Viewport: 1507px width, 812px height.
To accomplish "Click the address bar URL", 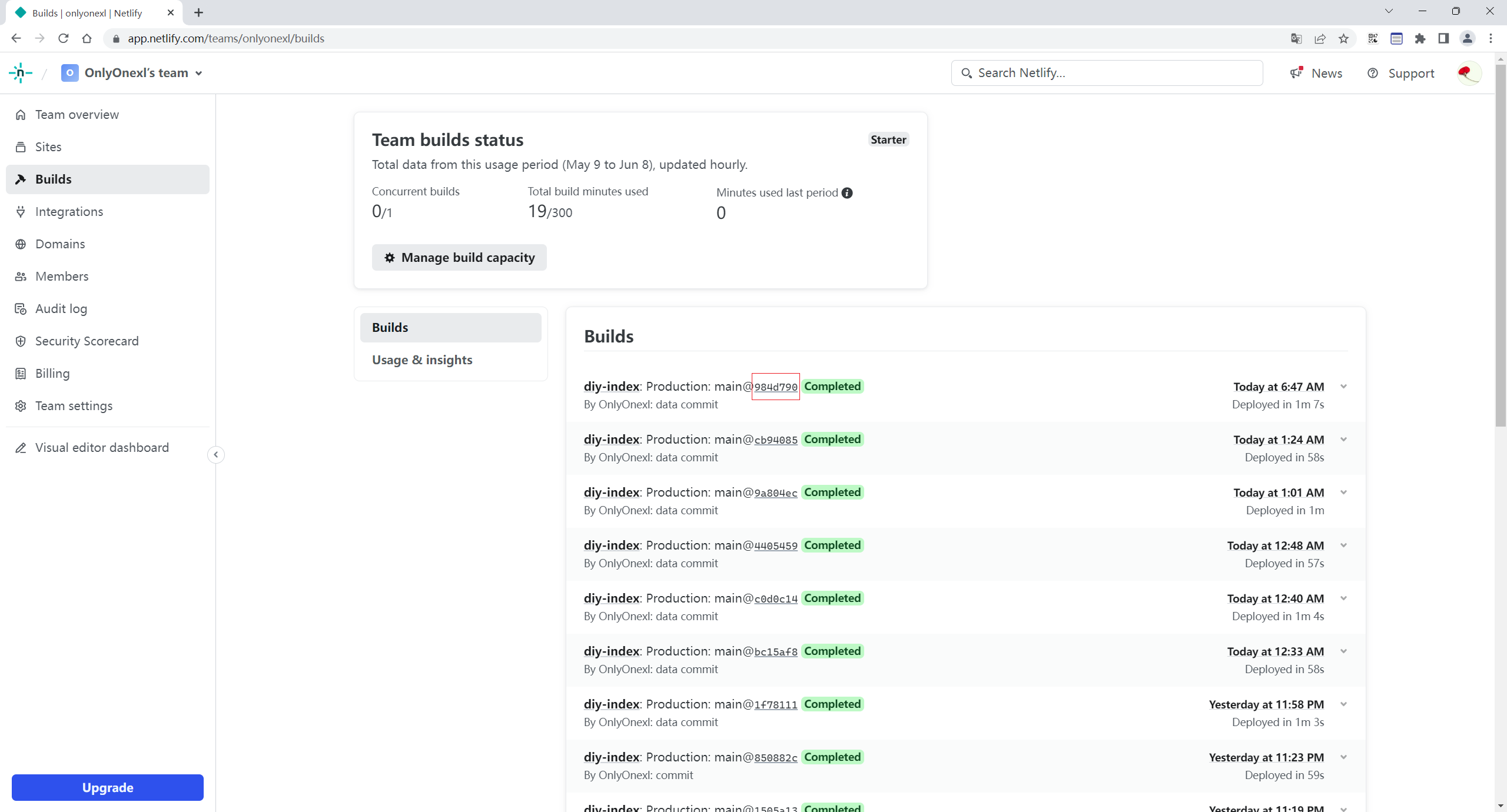I will [226, 38].
